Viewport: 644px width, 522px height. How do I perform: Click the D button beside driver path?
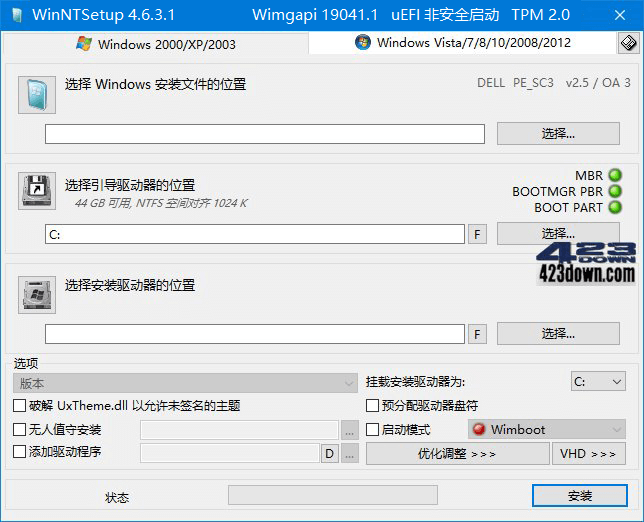(329, 453)
